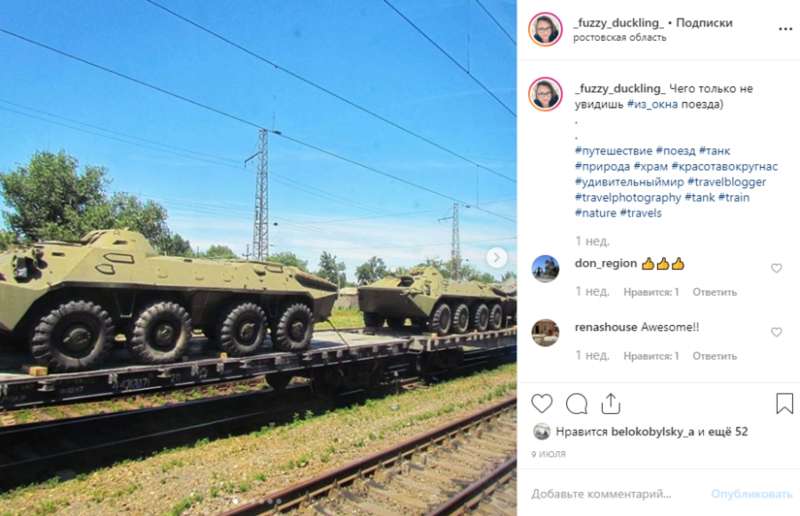Click the avatar beside the post caption
800x516 pixels.
point(545,94)
